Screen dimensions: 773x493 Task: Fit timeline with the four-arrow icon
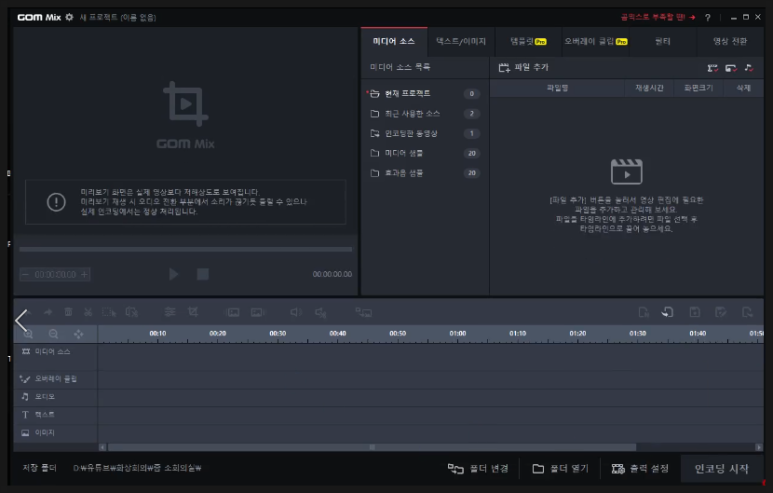[78, 334]
